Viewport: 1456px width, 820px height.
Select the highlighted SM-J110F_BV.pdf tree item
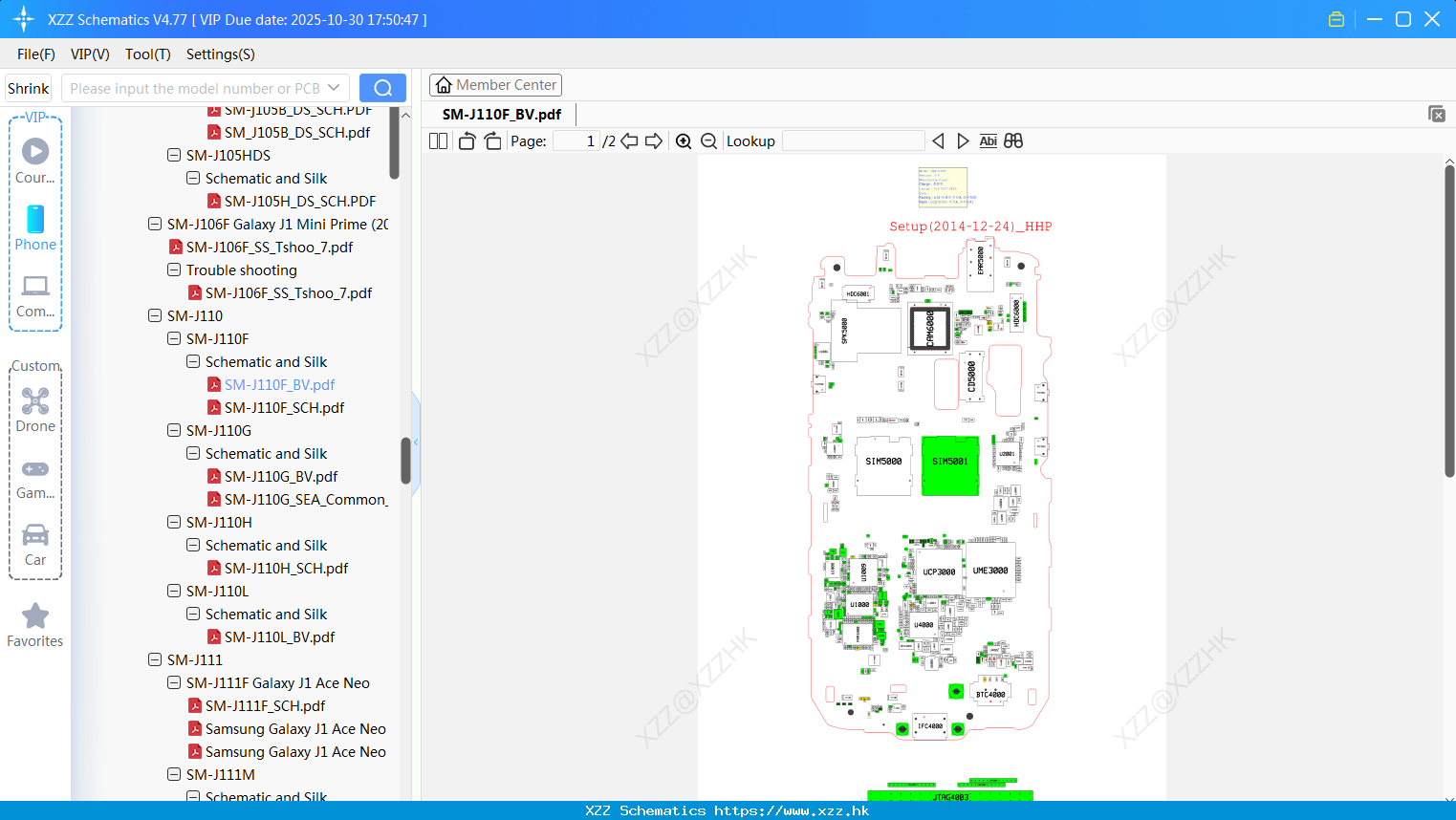pyautogui.click(x=279, y=384)
